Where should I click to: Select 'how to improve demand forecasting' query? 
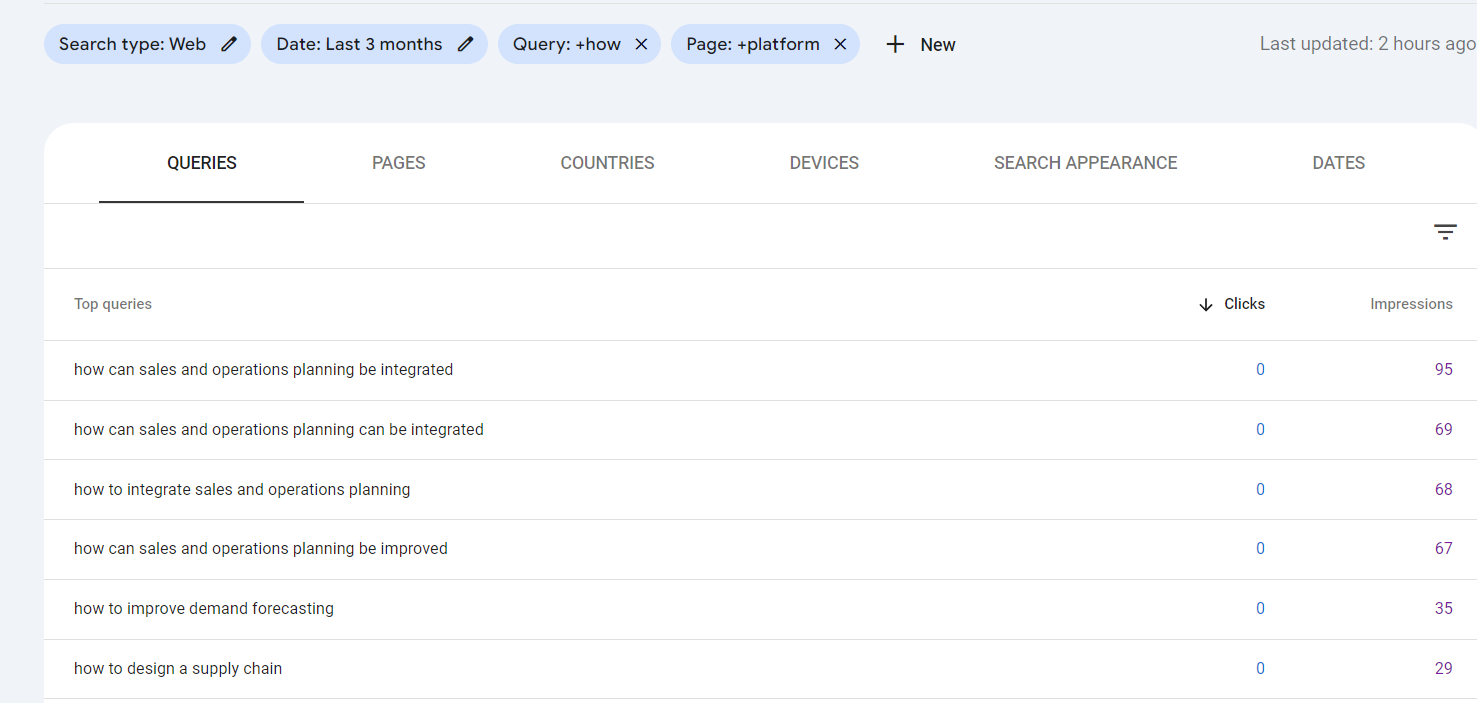tap(204, 609)
